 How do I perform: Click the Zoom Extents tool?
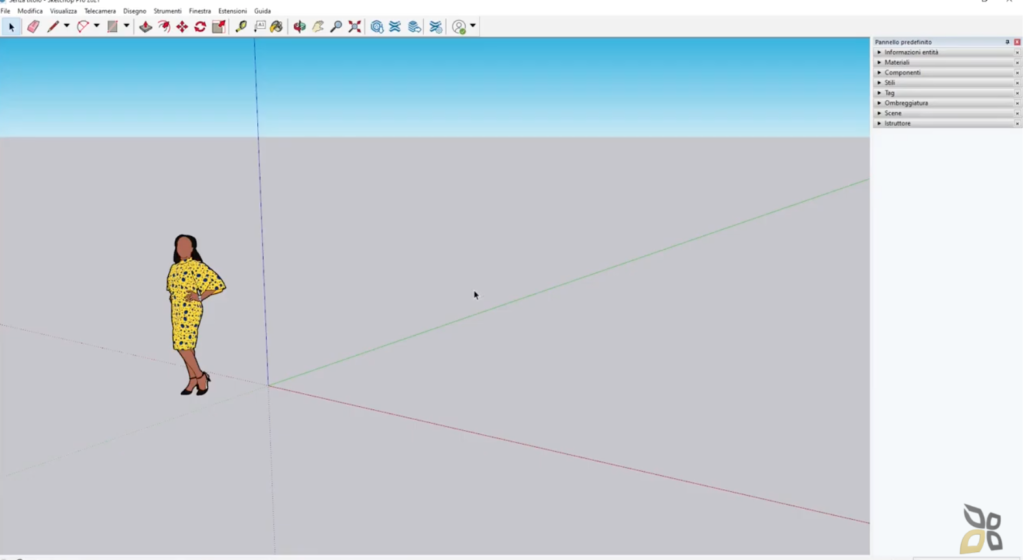pos(355,27)
